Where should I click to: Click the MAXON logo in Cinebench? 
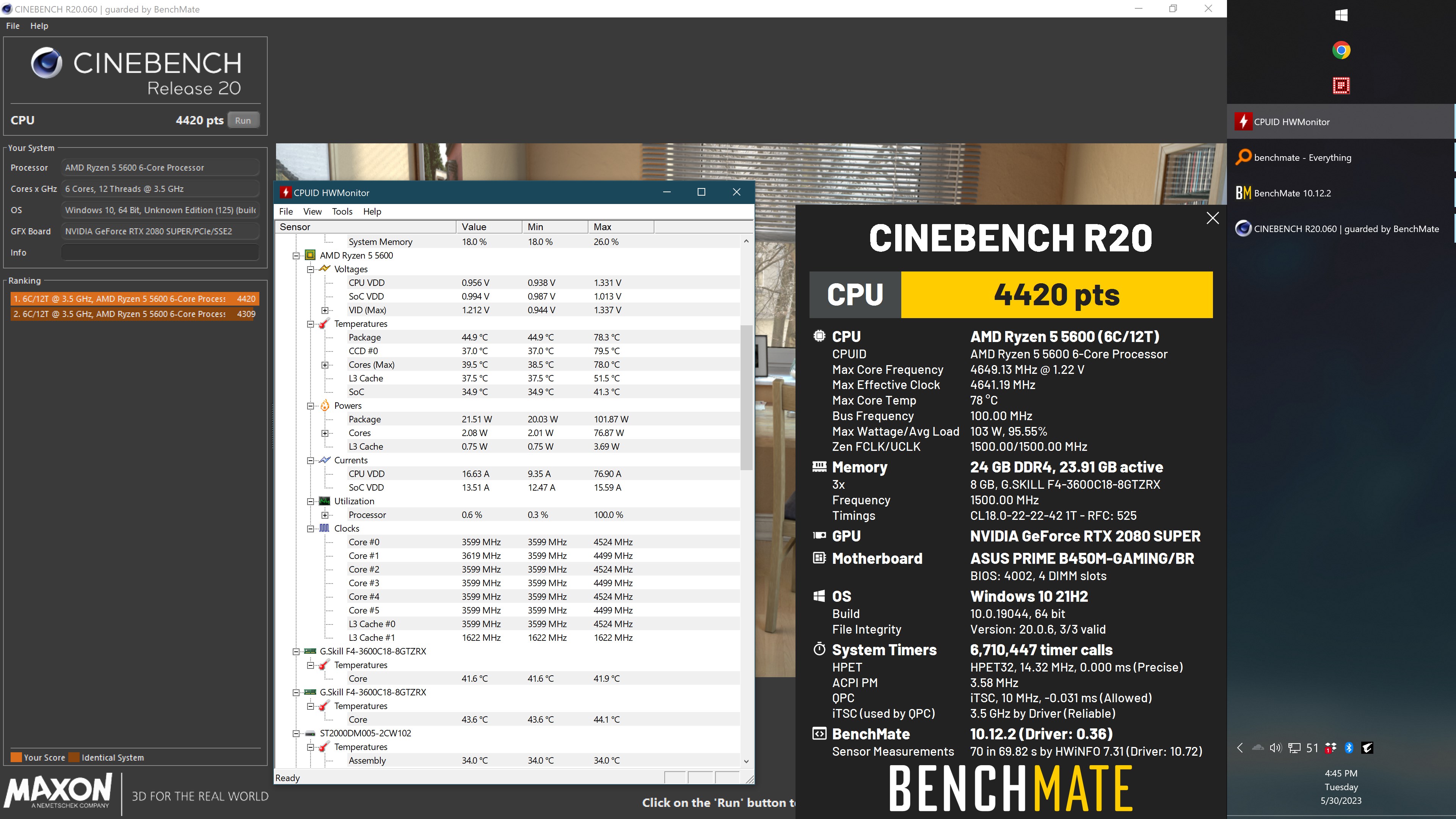58,791
